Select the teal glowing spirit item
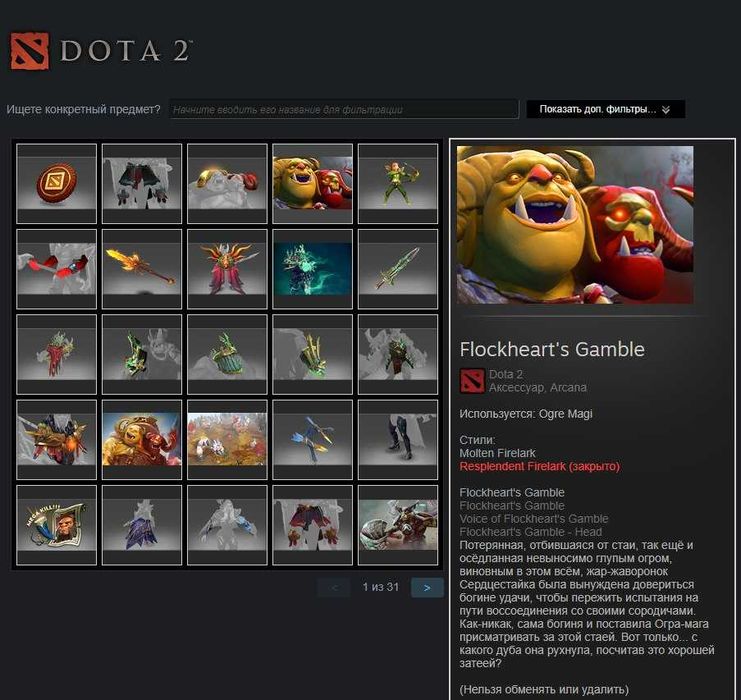 coord(312,269)
